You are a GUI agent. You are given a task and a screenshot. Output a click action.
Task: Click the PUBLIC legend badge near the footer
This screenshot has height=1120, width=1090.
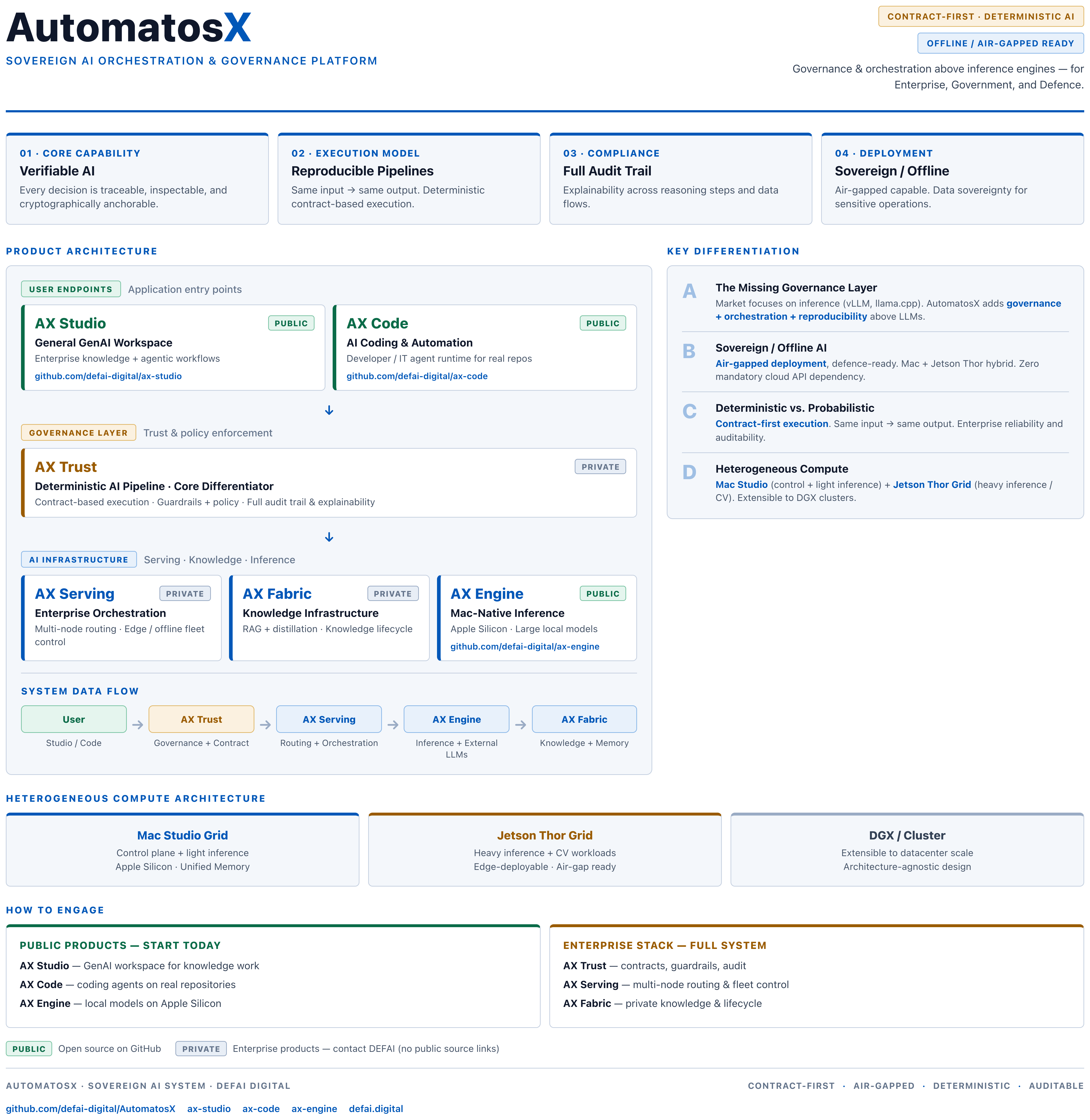29,1049
